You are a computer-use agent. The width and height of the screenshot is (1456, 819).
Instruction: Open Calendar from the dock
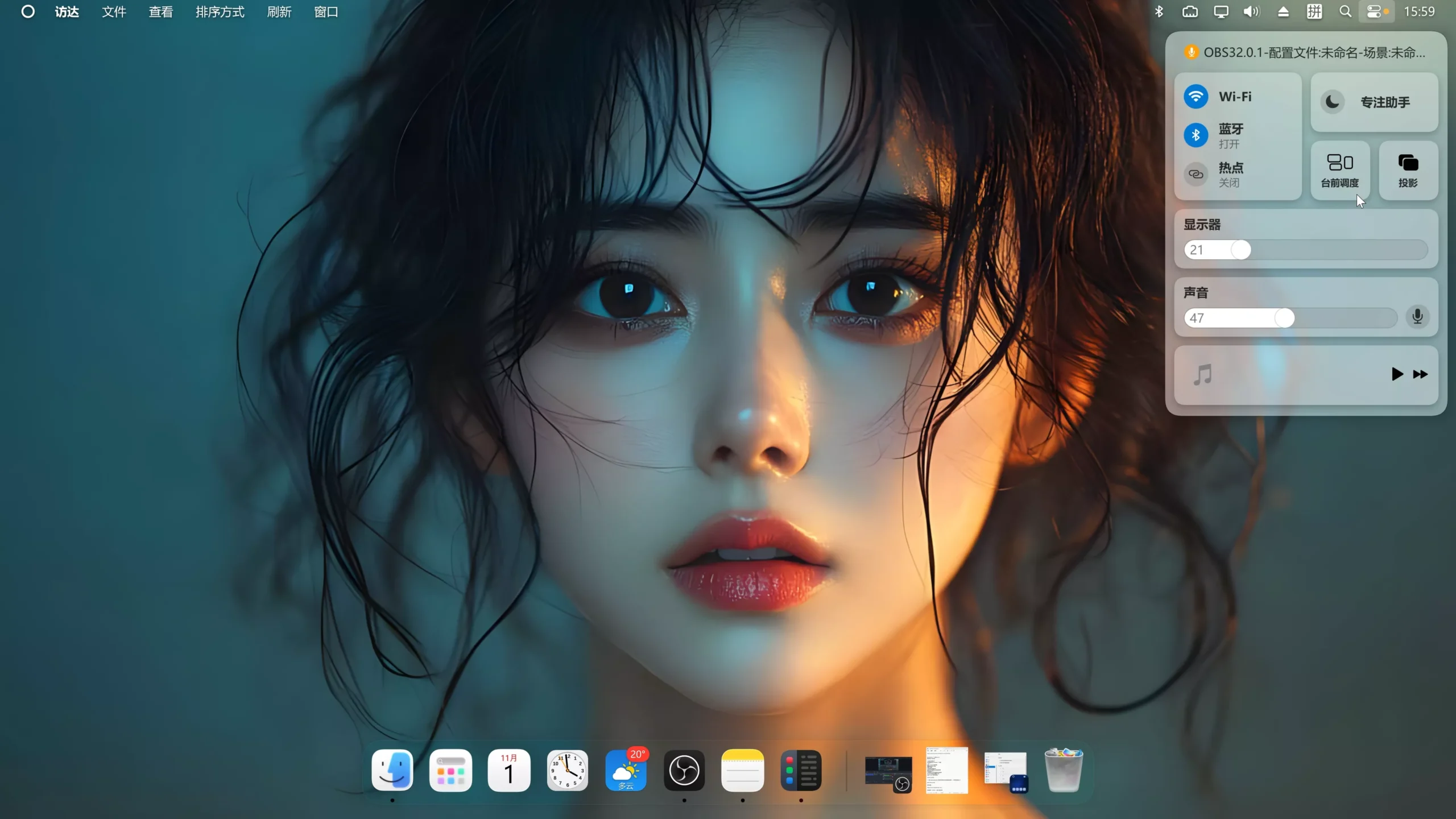tap(509, 771)
